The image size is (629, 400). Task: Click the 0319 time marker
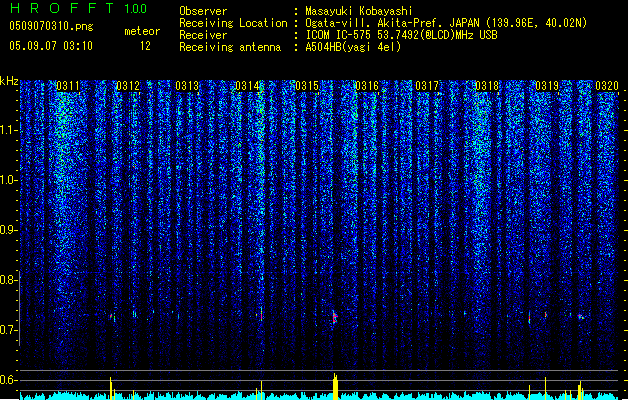coord(547,86)
